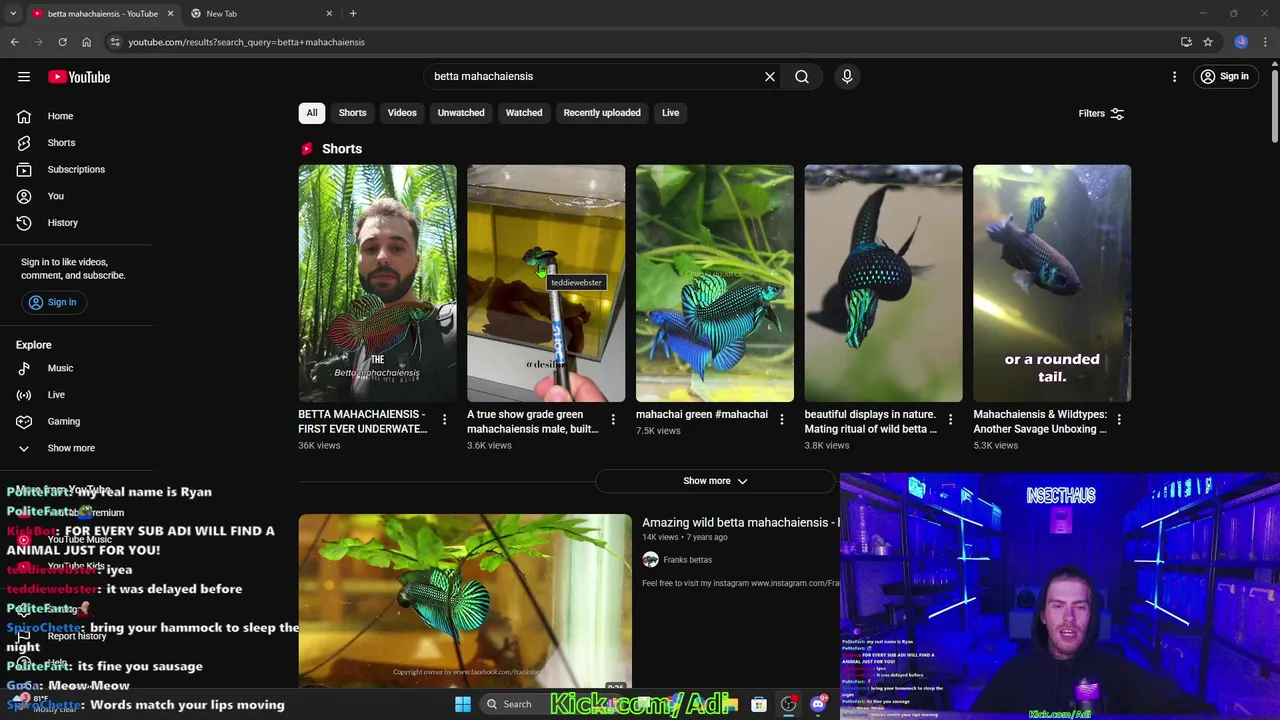Open History in the sidebar
1280x720 pixels.
click(x=62, y=223)
